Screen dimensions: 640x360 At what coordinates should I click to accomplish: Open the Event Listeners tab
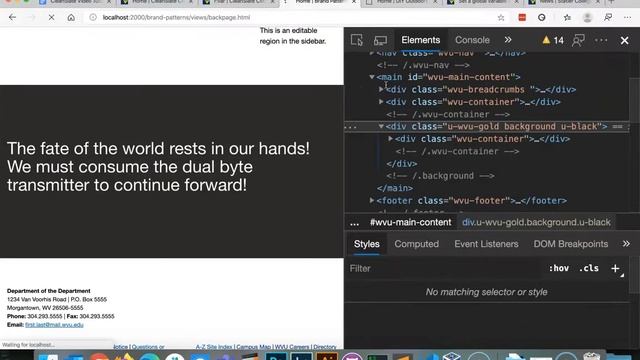point(486,244)
